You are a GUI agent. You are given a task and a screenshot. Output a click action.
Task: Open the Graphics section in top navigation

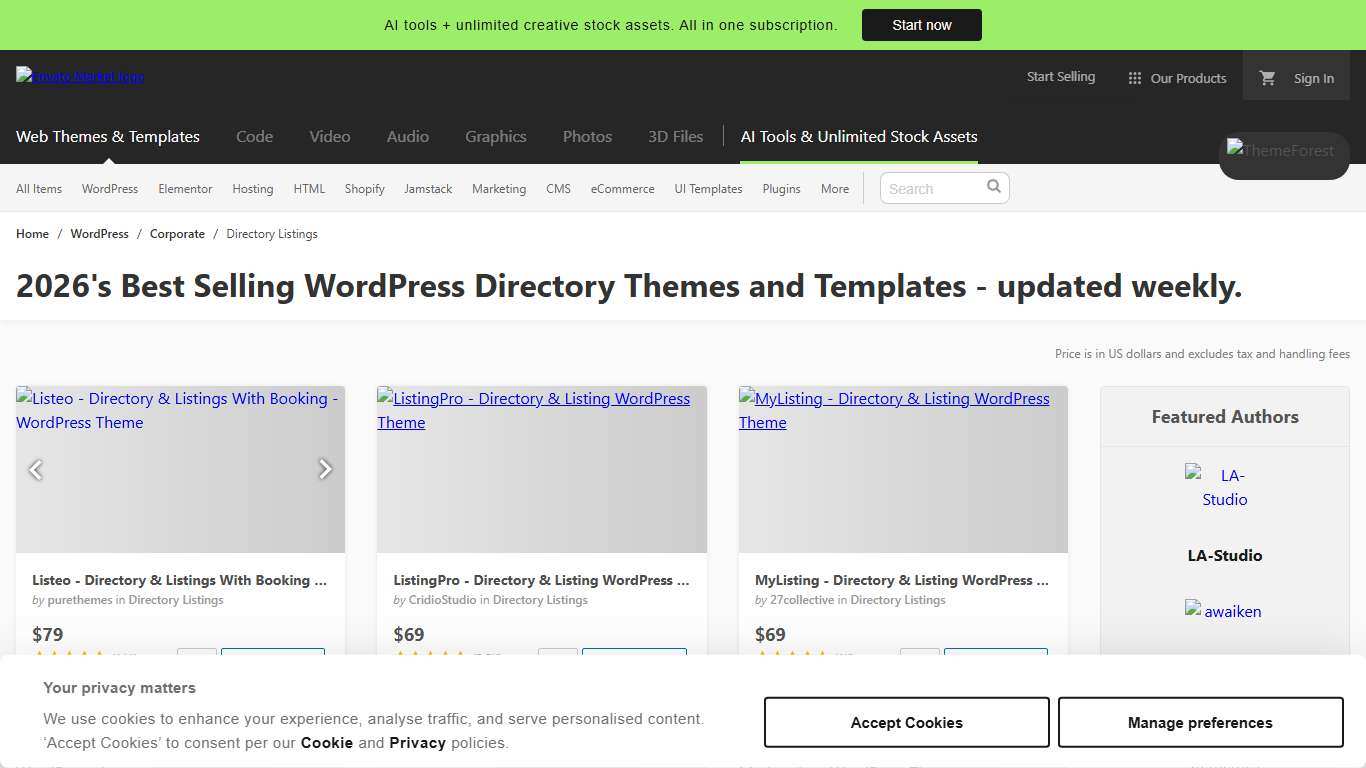coord(495,137)
